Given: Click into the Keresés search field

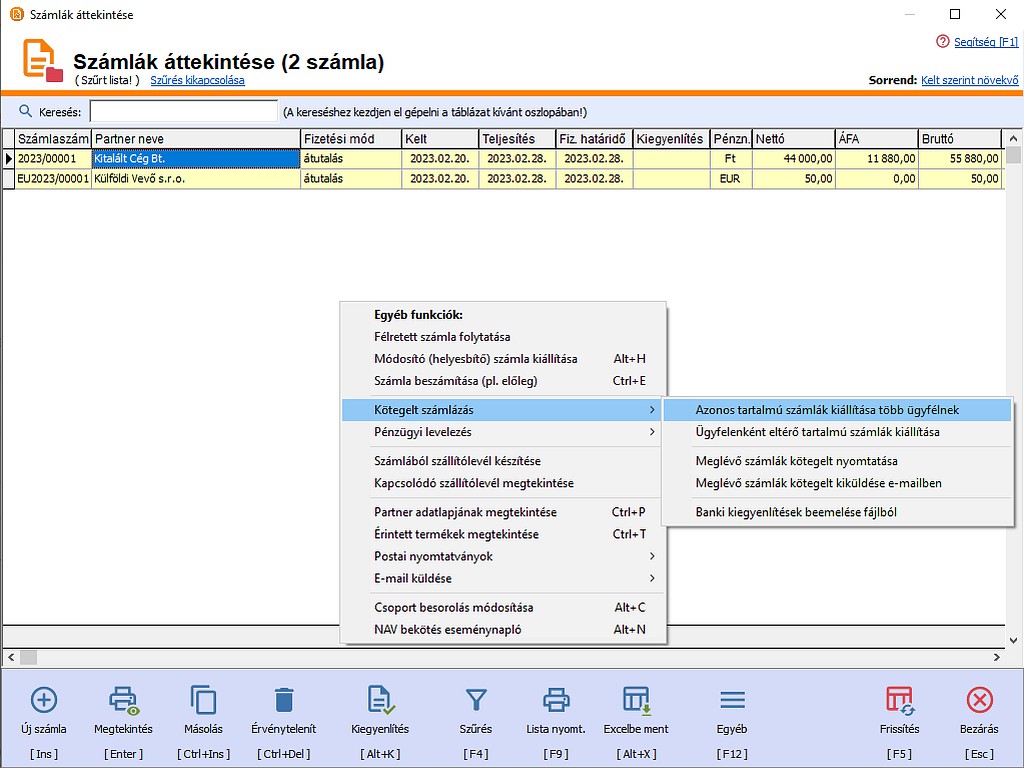Looking at the screenshot, I should coord(183,112).
